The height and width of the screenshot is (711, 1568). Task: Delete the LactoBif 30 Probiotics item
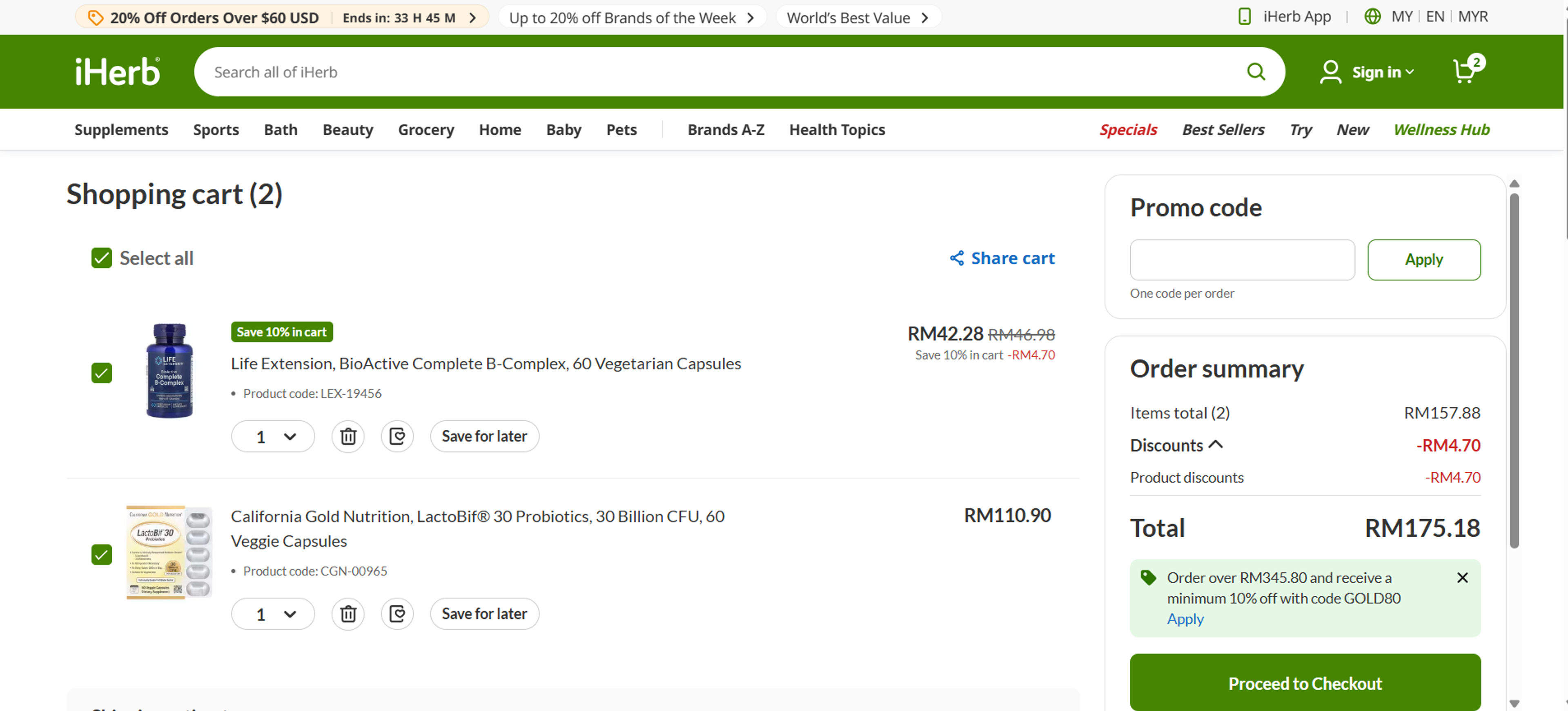[348, 614]
